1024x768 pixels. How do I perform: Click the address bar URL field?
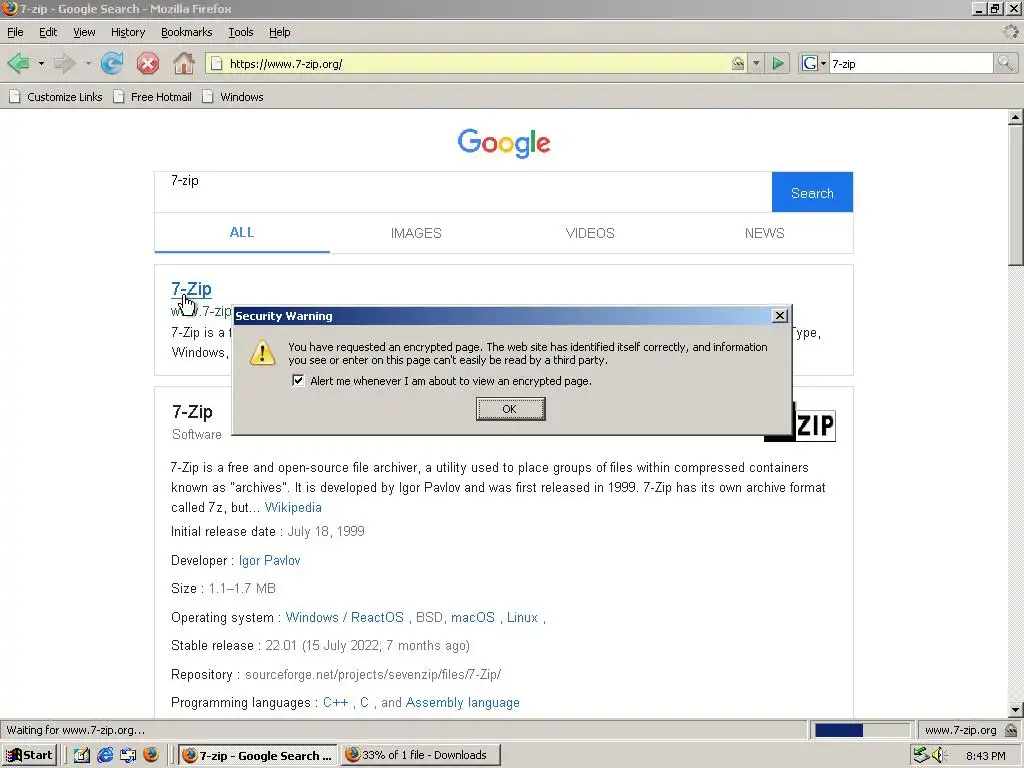(x=477, y=63)
